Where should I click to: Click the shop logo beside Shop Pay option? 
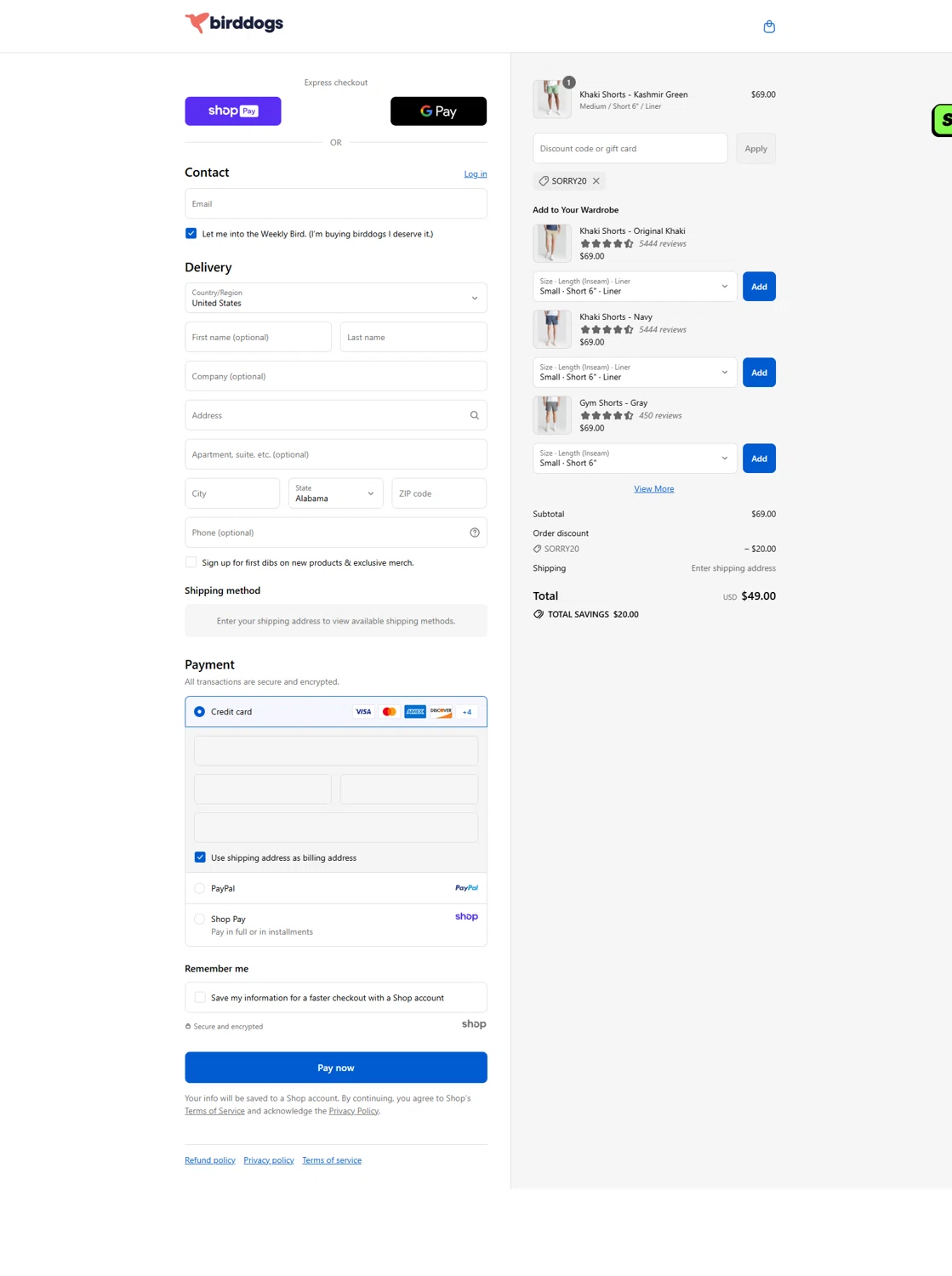tap(466, 917)
